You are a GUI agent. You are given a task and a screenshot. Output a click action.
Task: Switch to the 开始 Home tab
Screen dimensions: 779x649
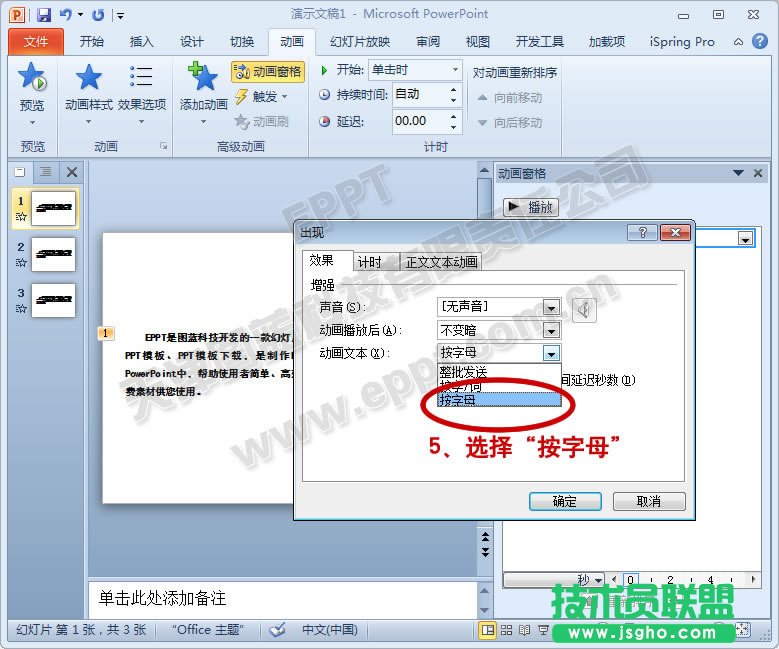tap(92, 41)
